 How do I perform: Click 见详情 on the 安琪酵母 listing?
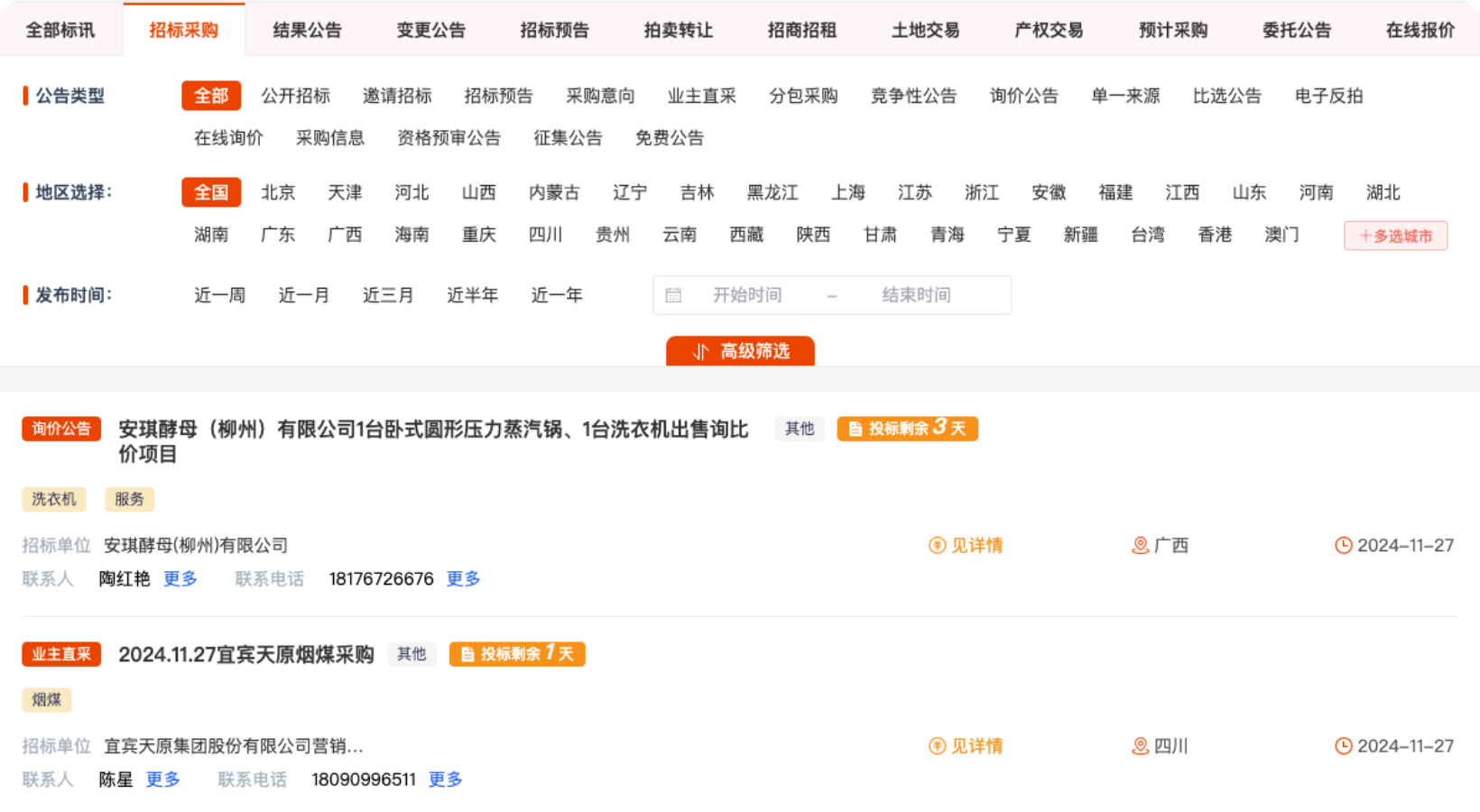(976, 545)
